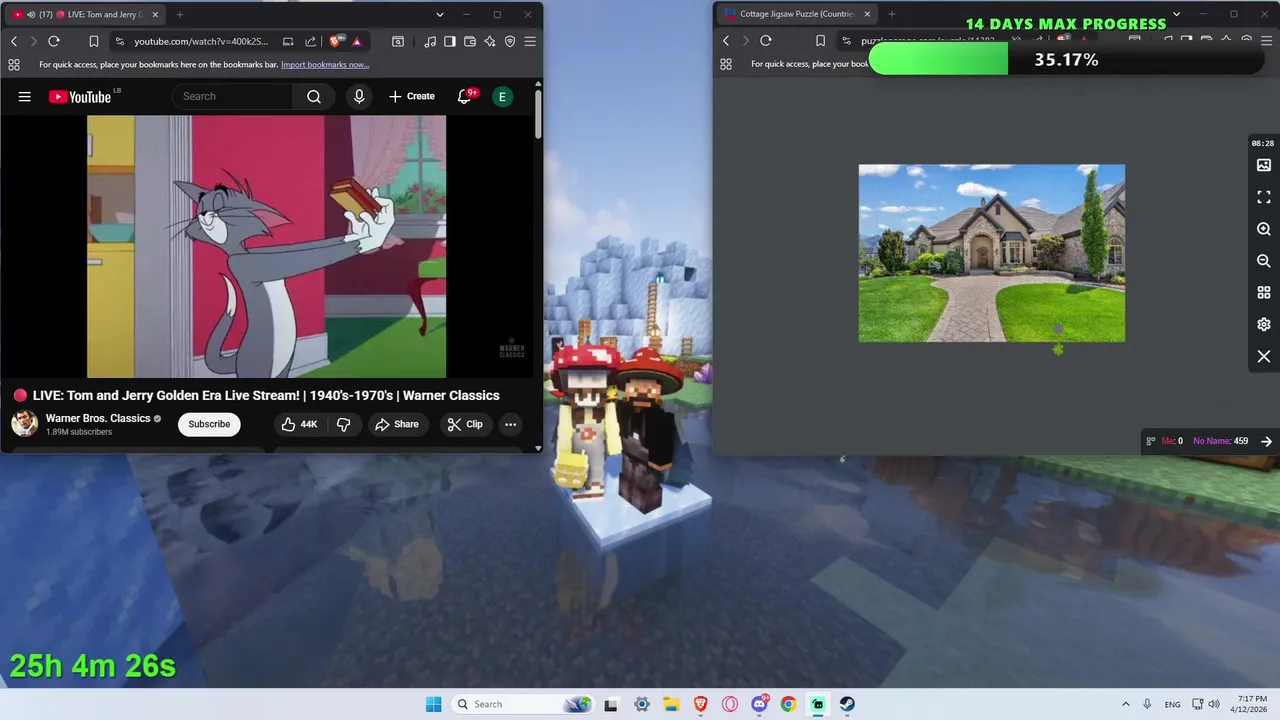Open Brave Rewards triangle icon

(357, 41)
